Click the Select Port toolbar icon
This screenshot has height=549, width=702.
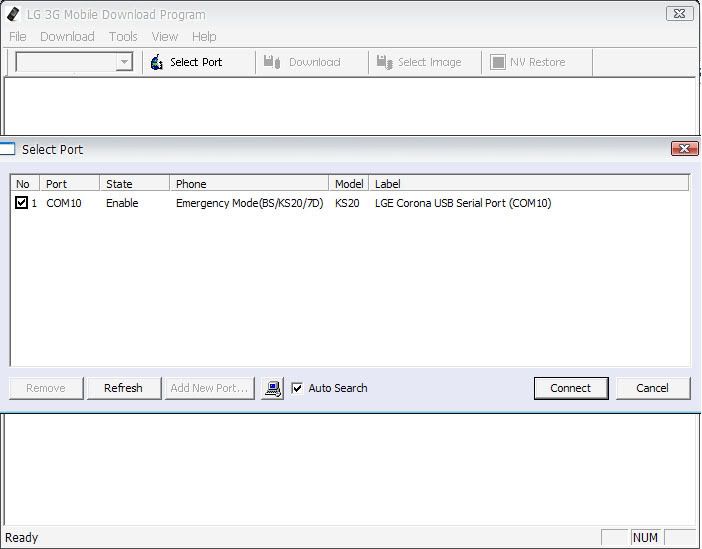156,62
